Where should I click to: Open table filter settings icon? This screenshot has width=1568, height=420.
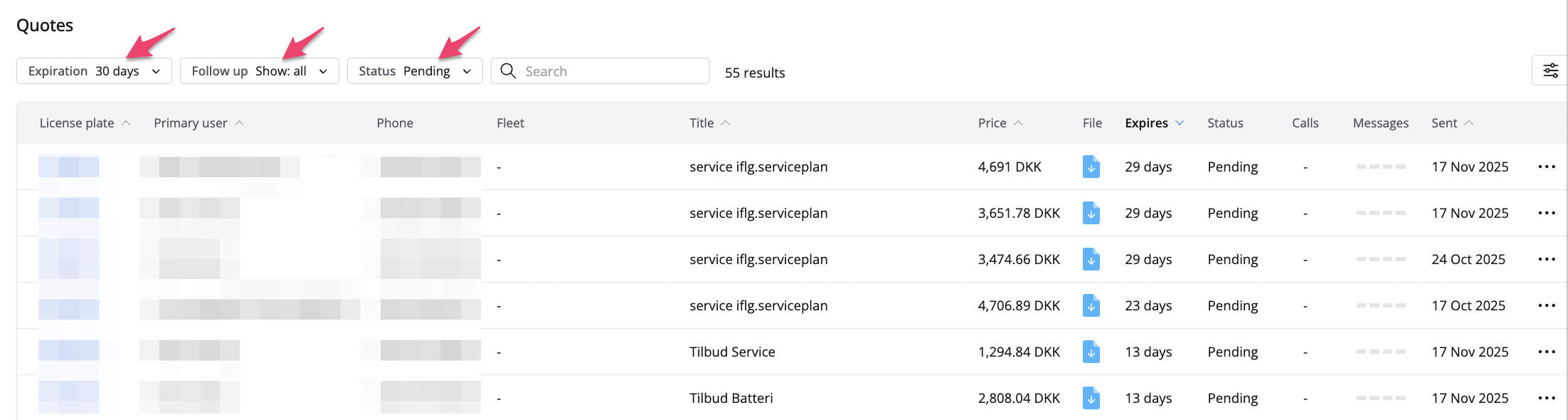1550,70
